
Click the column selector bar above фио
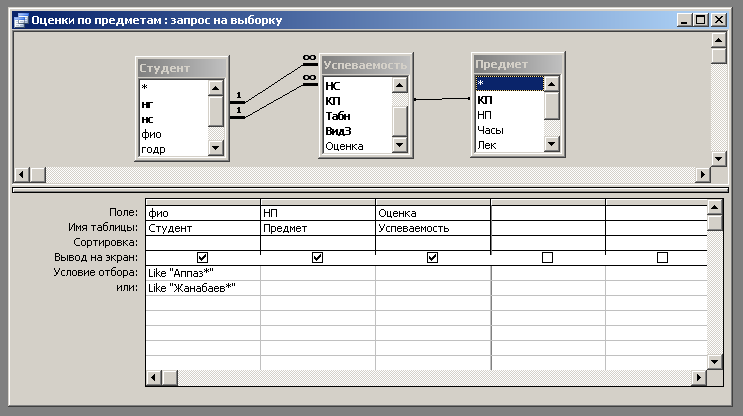[203, 202]
